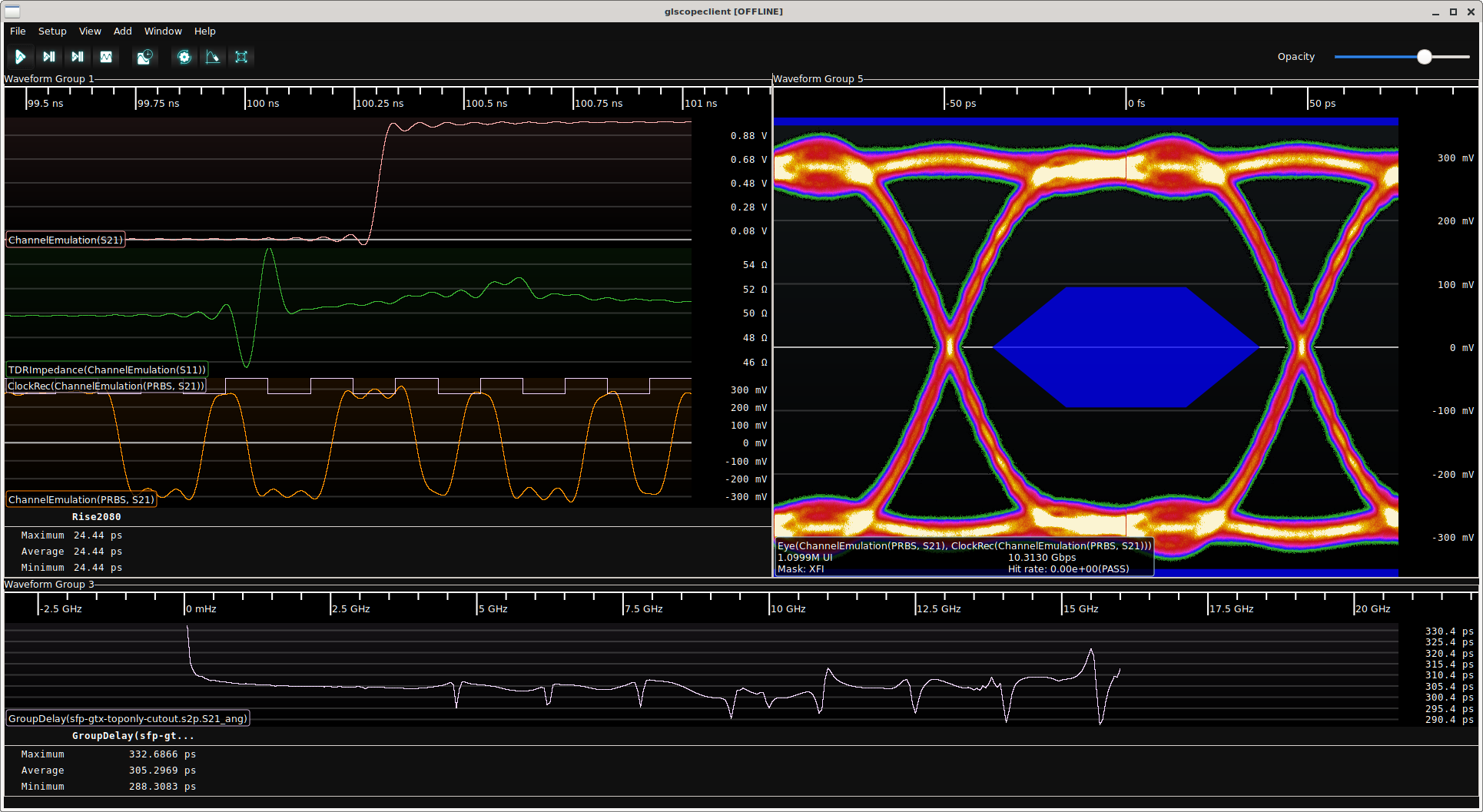Viewport: 1483px width, 812px height.
Task: Clear sweeps with the graph eraser icon
Action: coord(213,57)
